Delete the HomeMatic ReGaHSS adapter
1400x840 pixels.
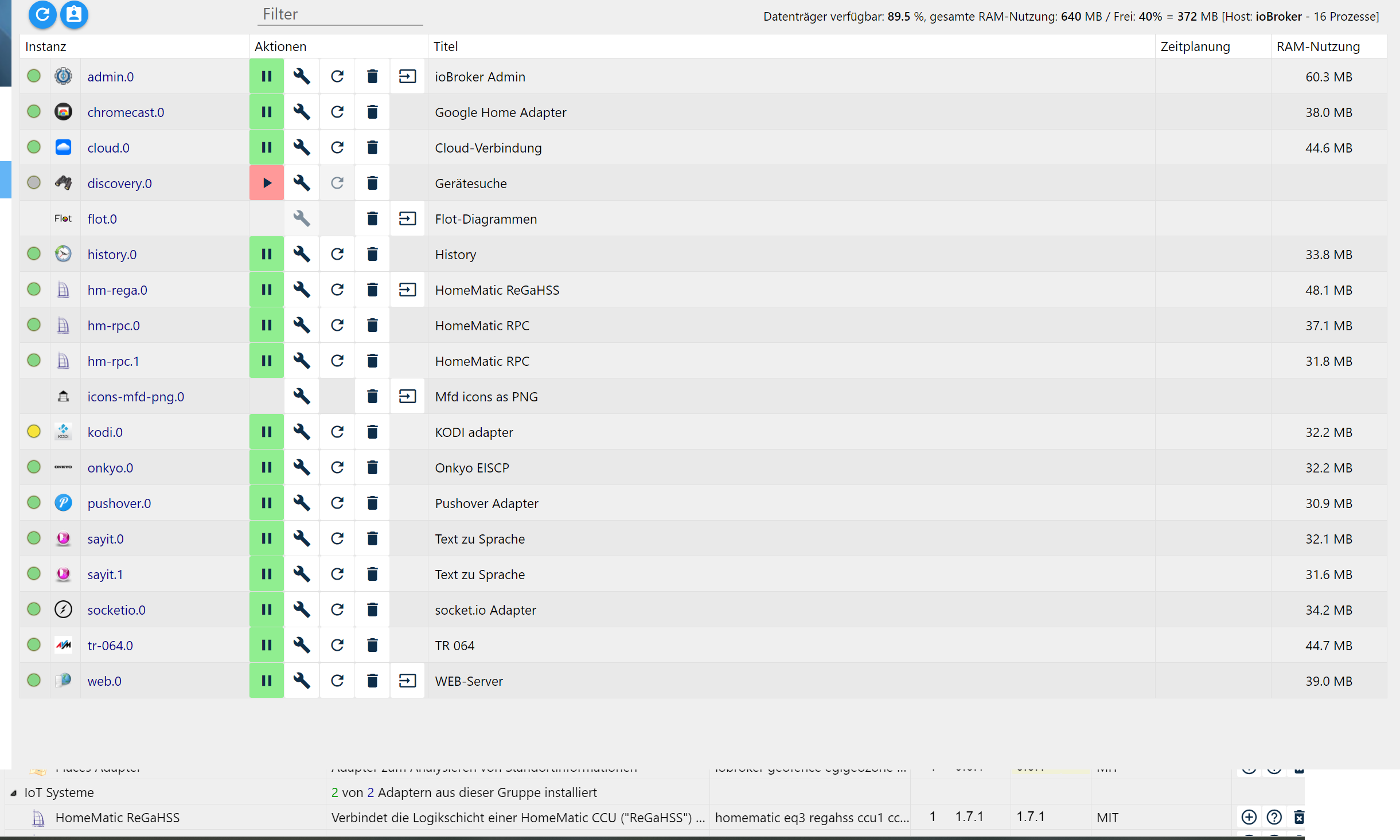1299,817
